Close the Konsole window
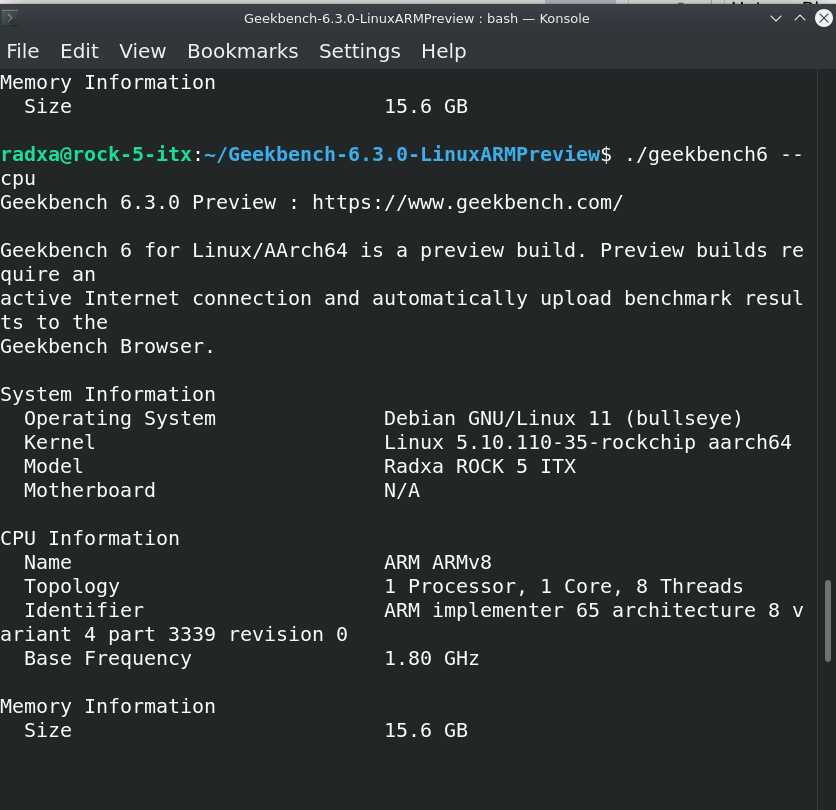 tap(824, 18)
